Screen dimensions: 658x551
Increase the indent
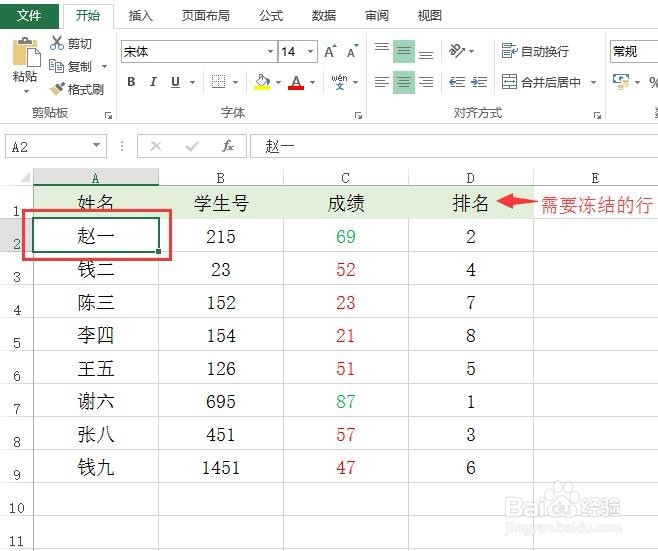(479, 82)
